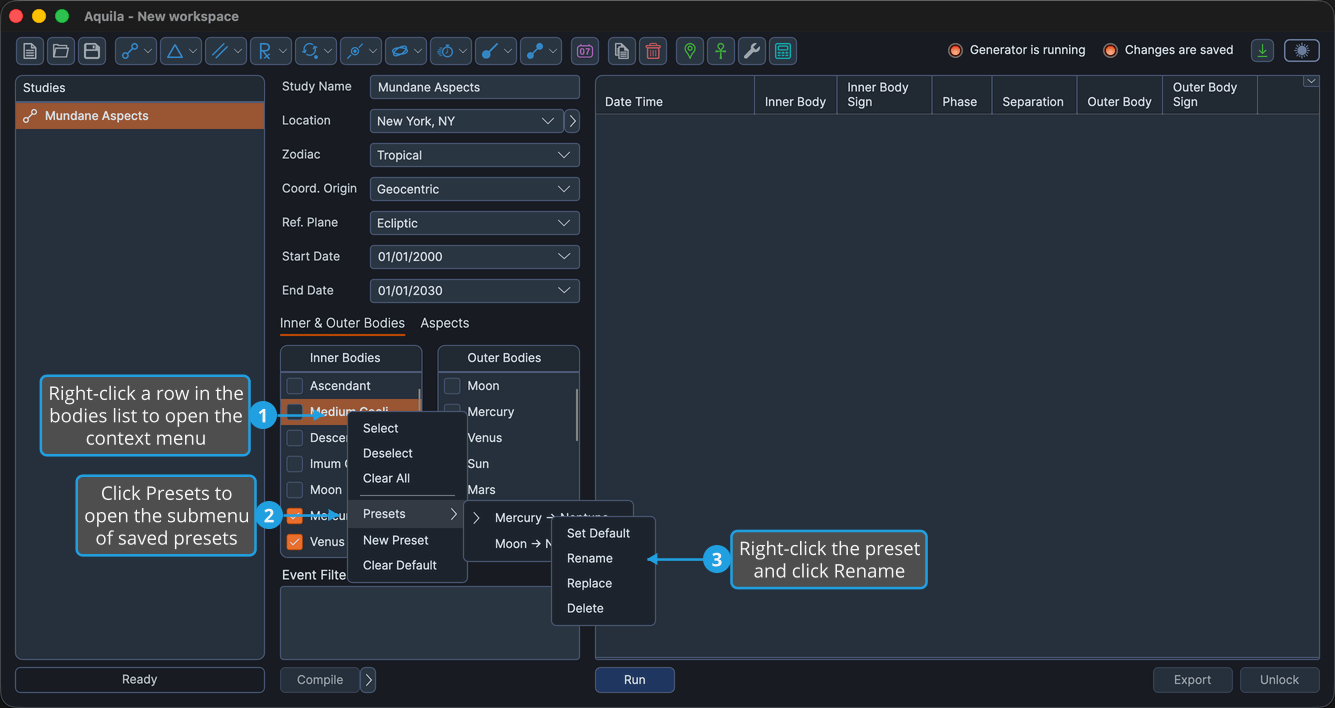Expand the triangle study dropdown arrow
The image size is (1335, 708).
[x=194, y=51]
